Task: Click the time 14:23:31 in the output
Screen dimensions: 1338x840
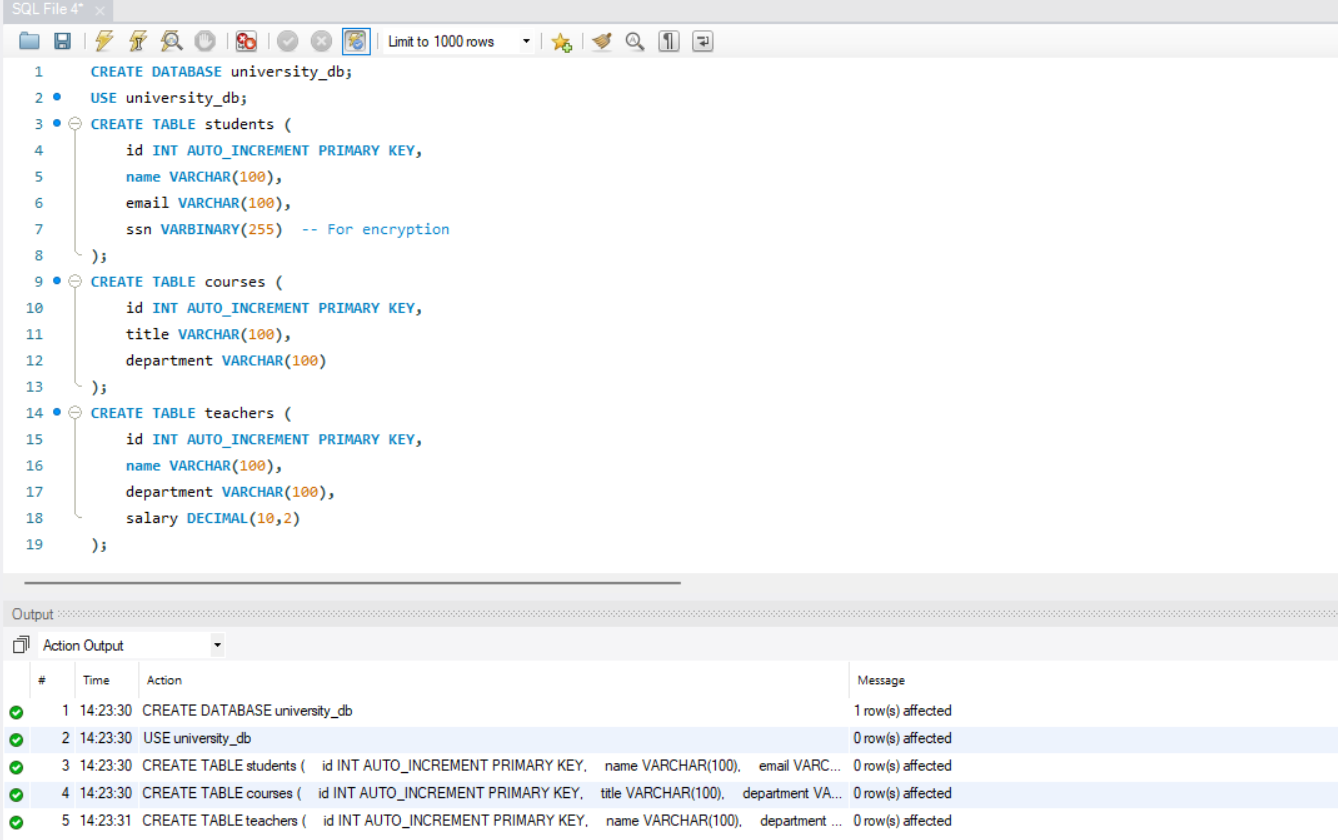Action: [105, 821]
